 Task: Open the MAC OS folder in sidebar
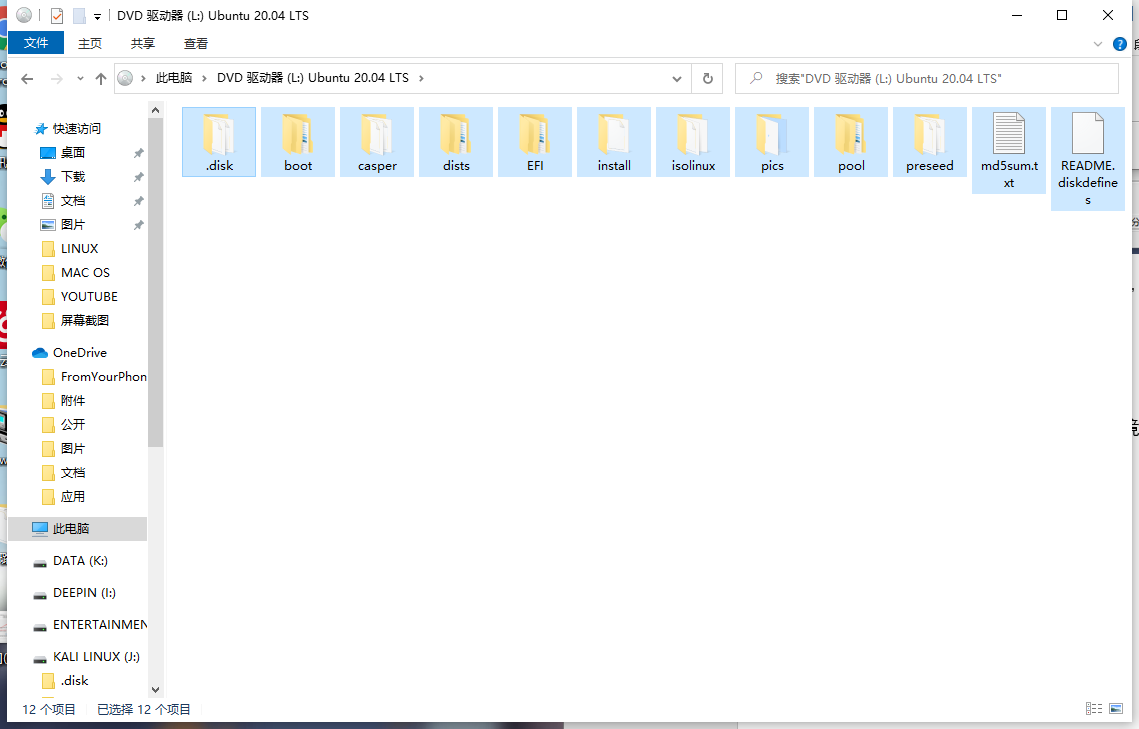85,272
